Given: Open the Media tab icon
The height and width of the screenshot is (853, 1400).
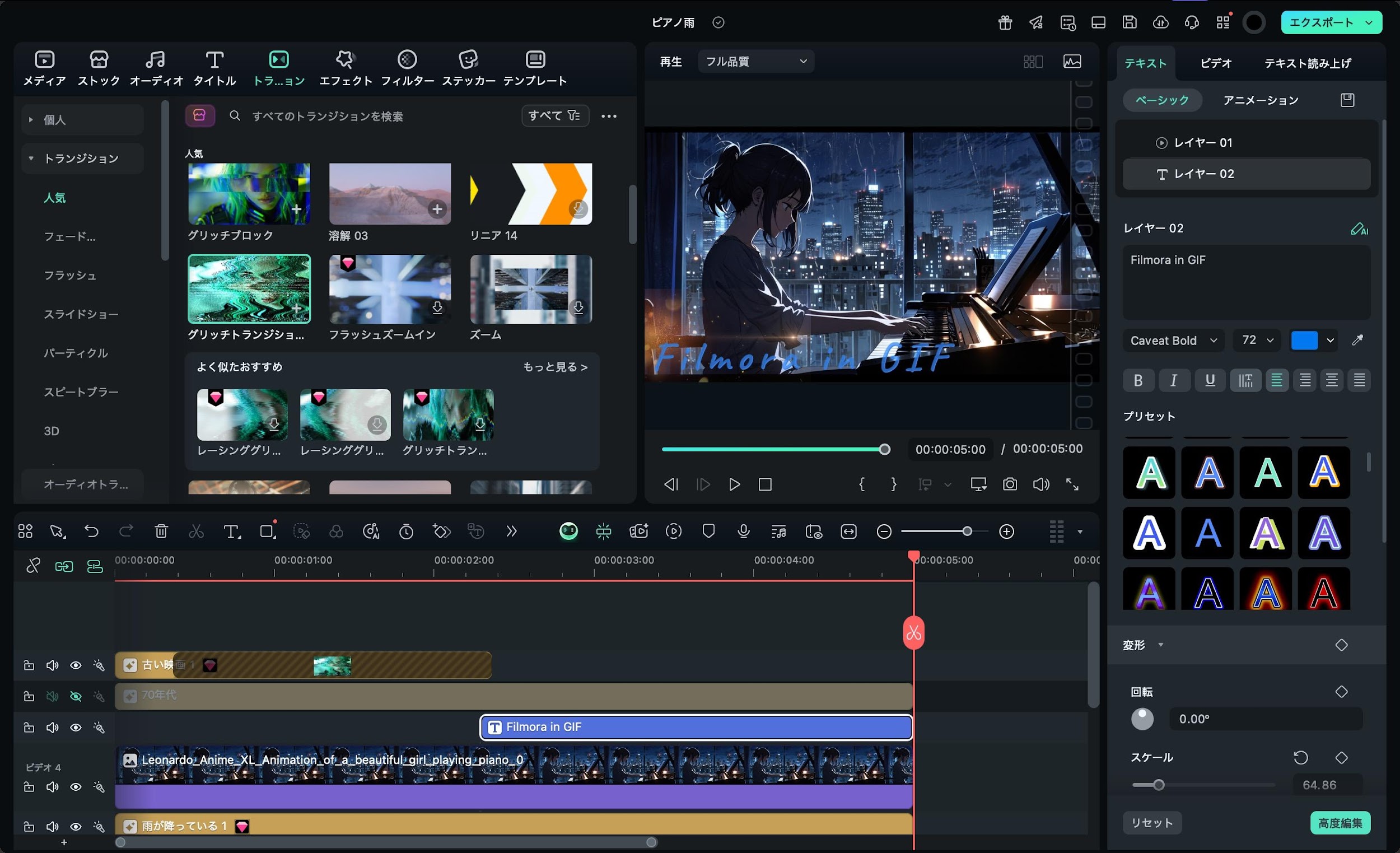Looking at the screenshot, I should point(44,60).
